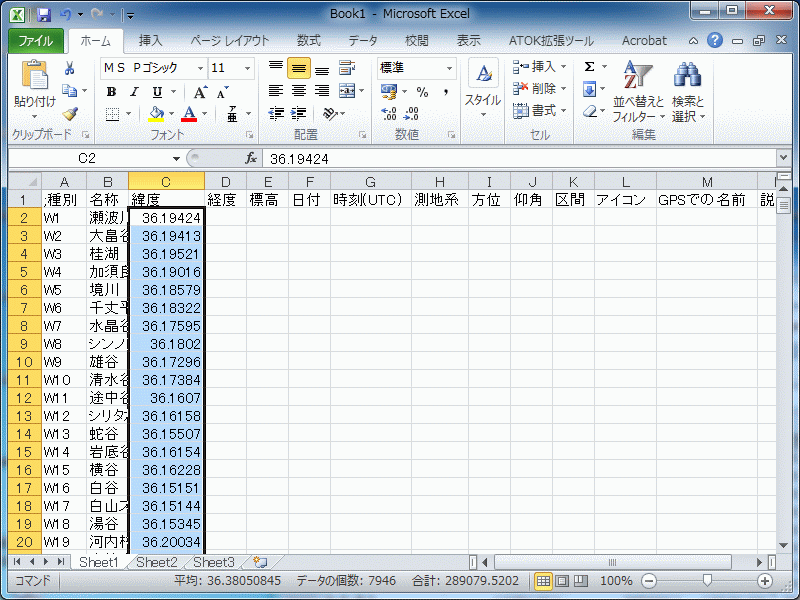
Task: Toggle Bold formatting
Action: [111, 92]
